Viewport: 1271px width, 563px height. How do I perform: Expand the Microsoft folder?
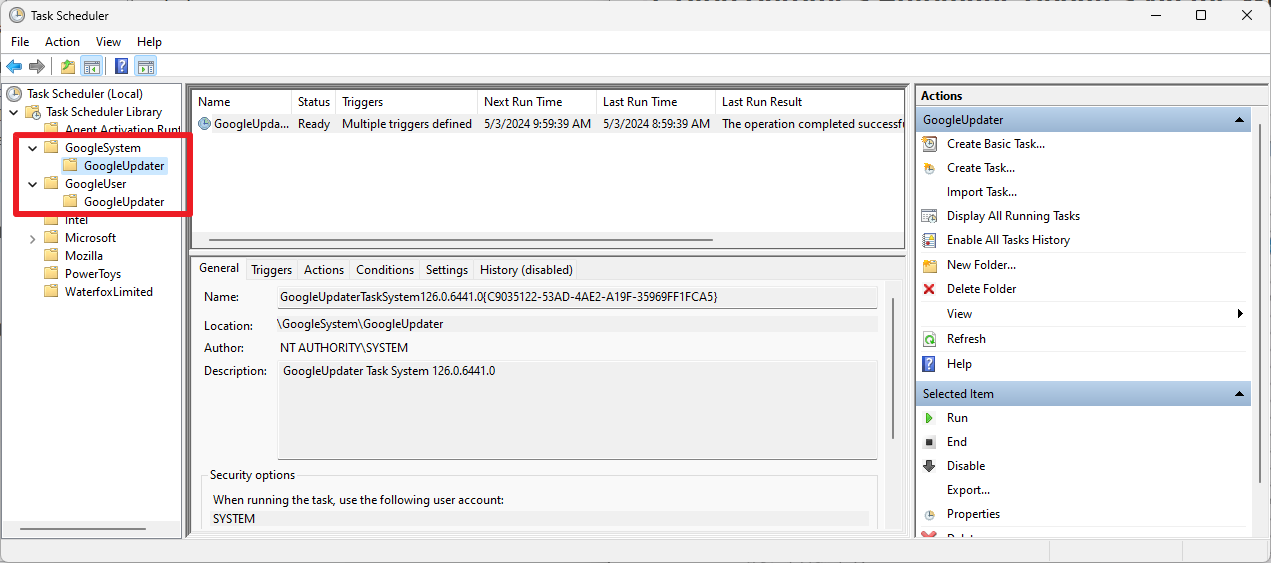pyautogui.click(x=33, y=238)
